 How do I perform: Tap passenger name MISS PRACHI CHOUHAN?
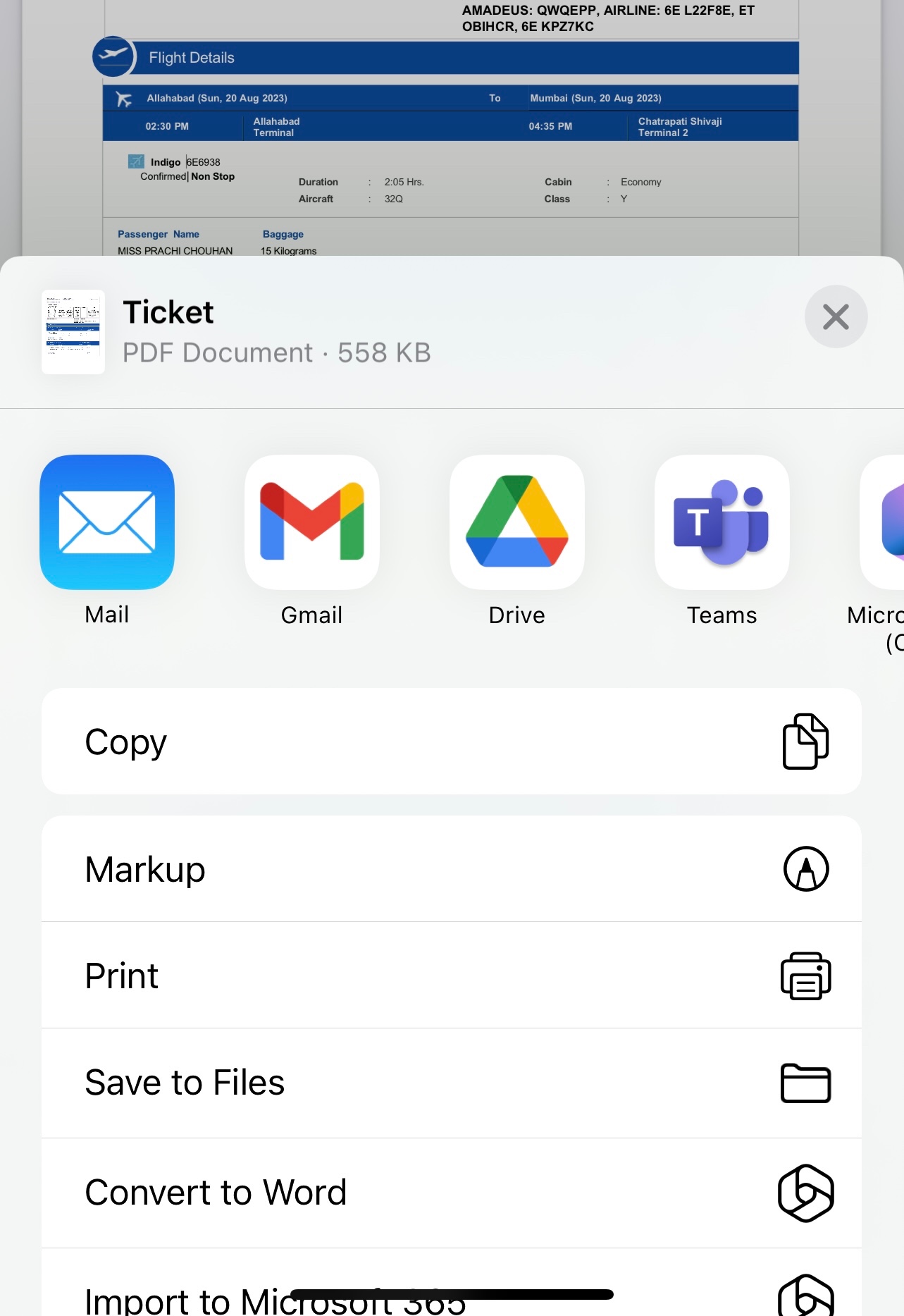(x=175, y=251)
